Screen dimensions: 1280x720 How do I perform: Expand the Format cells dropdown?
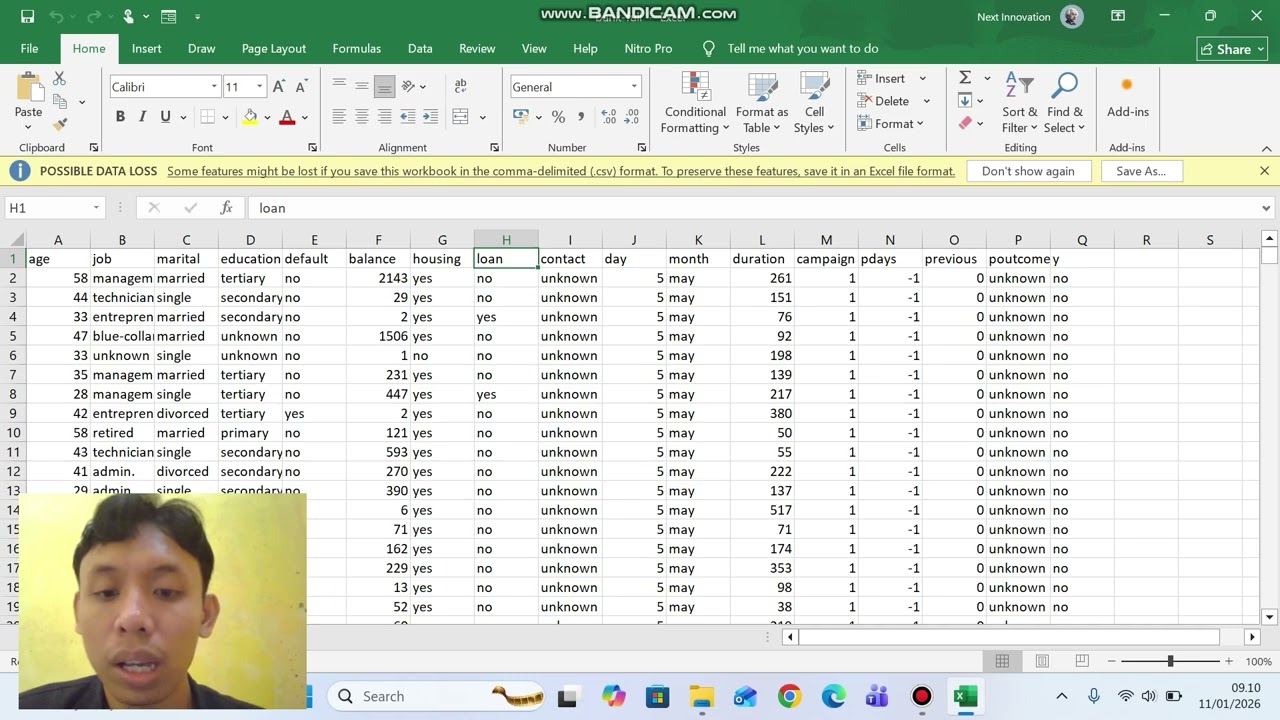[x=890, y=124]
